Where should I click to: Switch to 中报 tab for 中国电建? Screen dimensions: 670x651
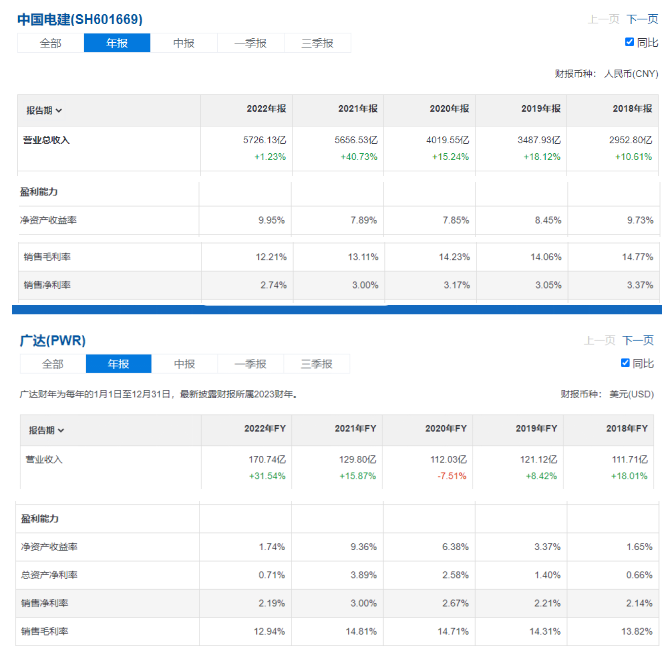pos(184,43)
